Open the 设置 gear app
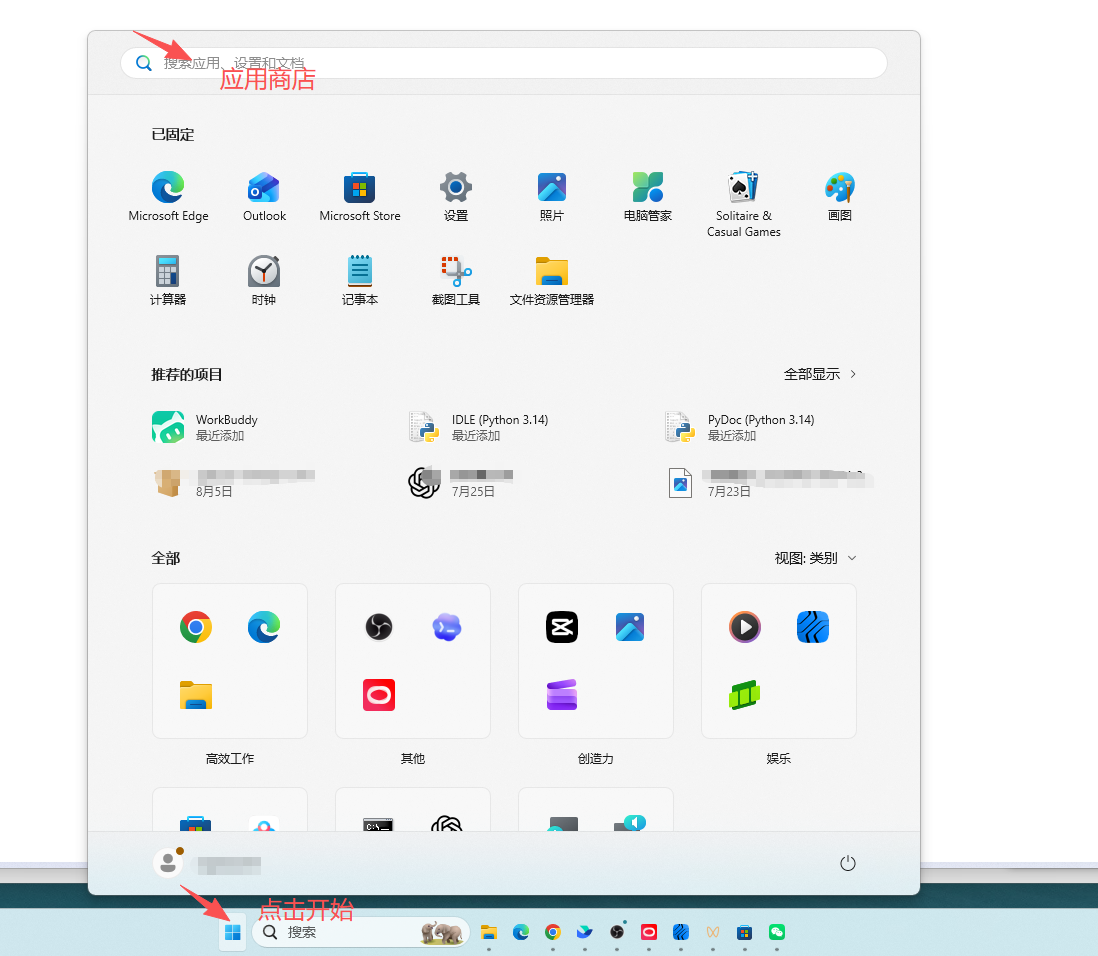The image size is (1098, 956). pyautogui.click(x=456, y=197)
